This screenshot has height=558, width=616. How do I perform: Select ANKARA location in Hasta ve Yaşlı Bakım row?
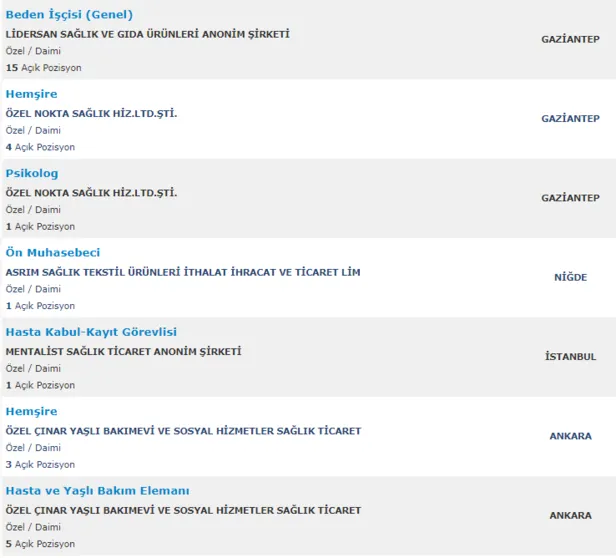pos(570,516)
